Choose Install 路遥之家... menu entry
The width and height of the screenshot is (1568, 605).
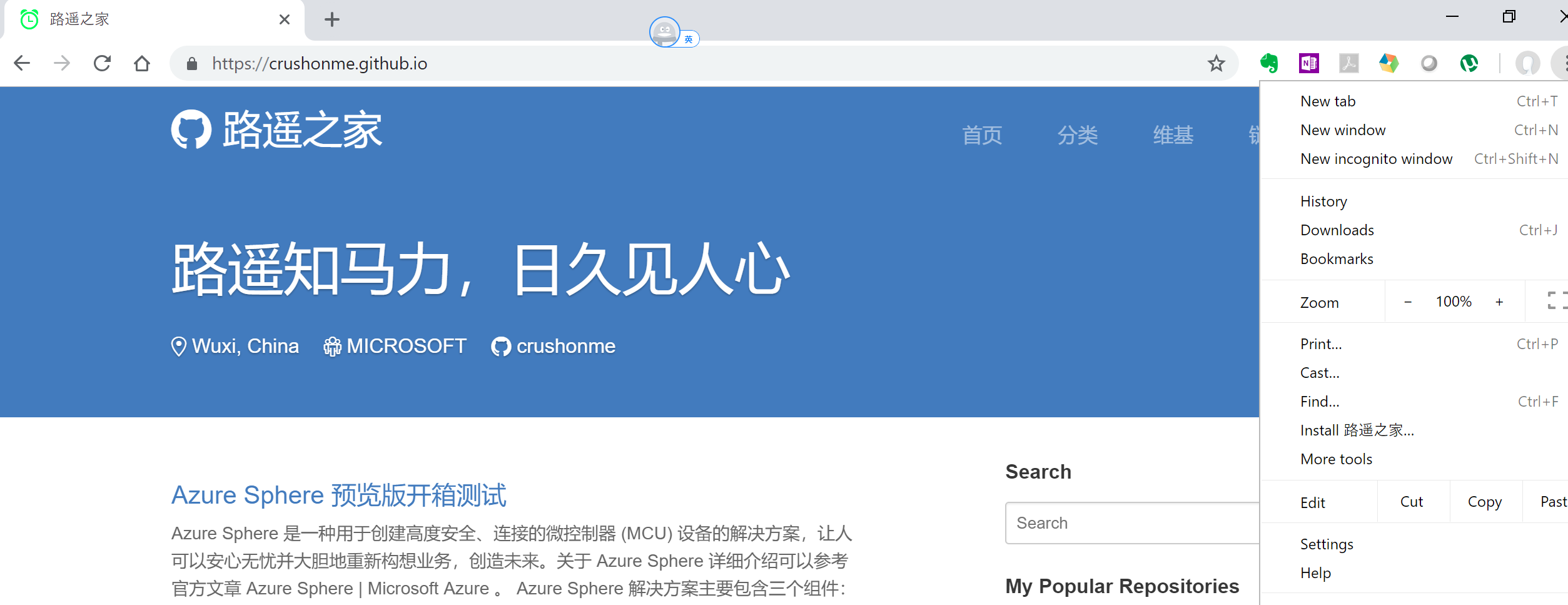[x=1414, y=430]
